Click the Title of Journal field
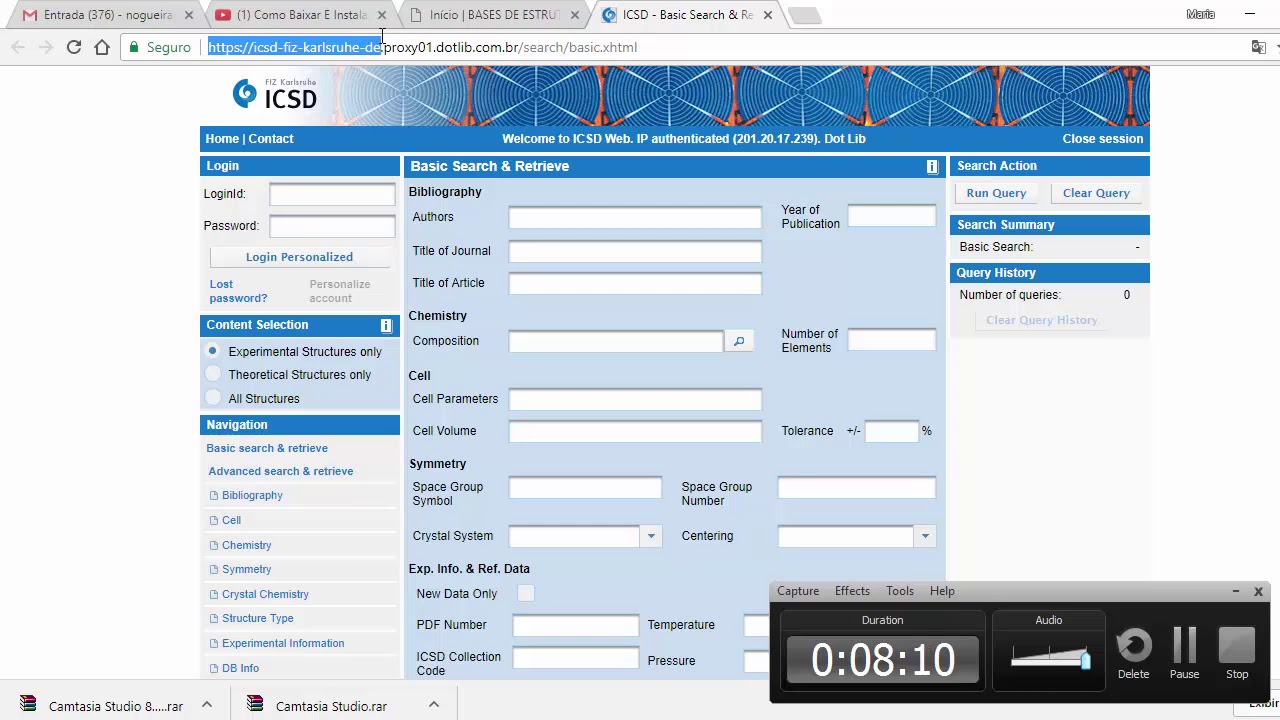The image size is (1280, 720). point(635,252)
